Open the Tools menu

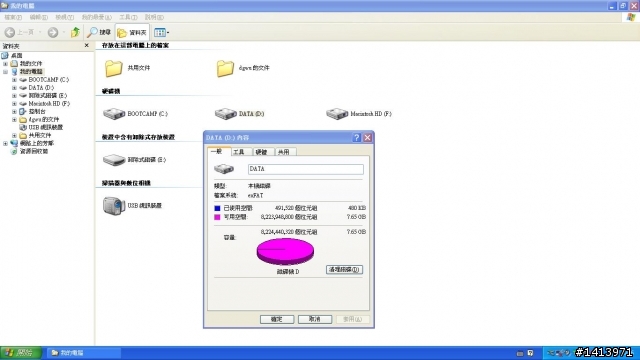point(128,17)
